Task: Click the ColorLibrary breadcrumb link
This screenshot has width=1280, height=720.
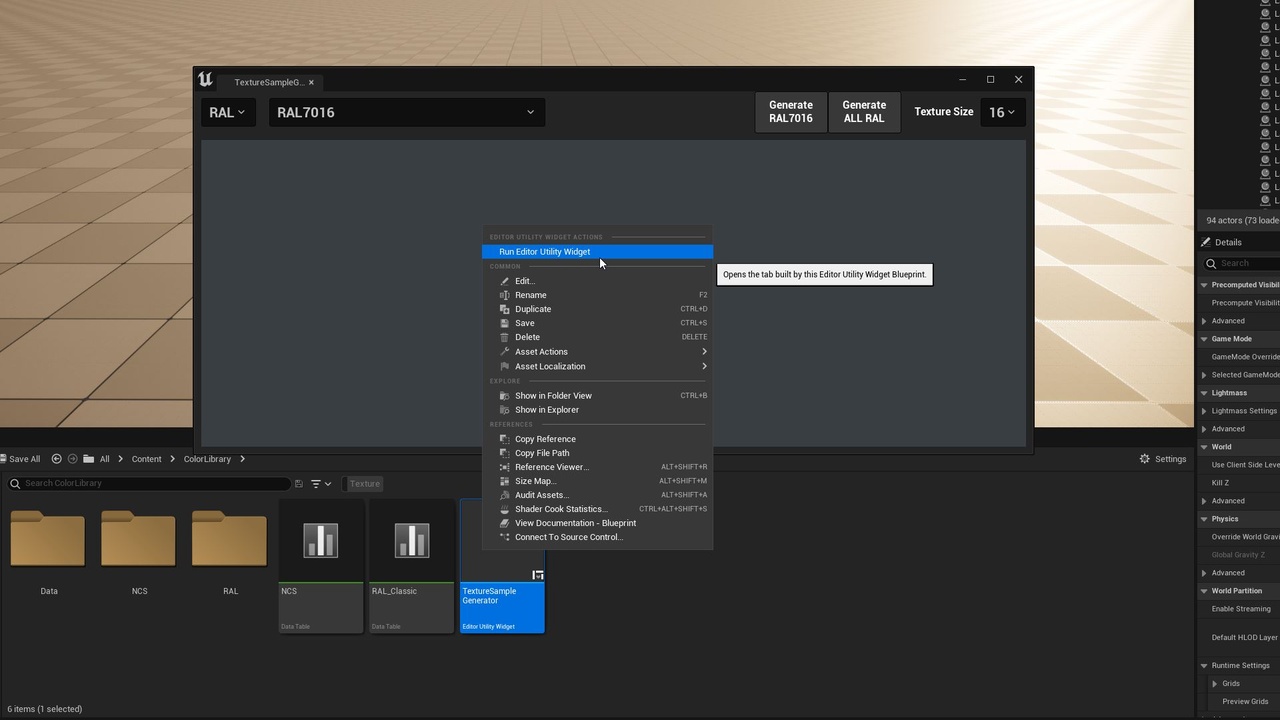Action: click(207, 459)
